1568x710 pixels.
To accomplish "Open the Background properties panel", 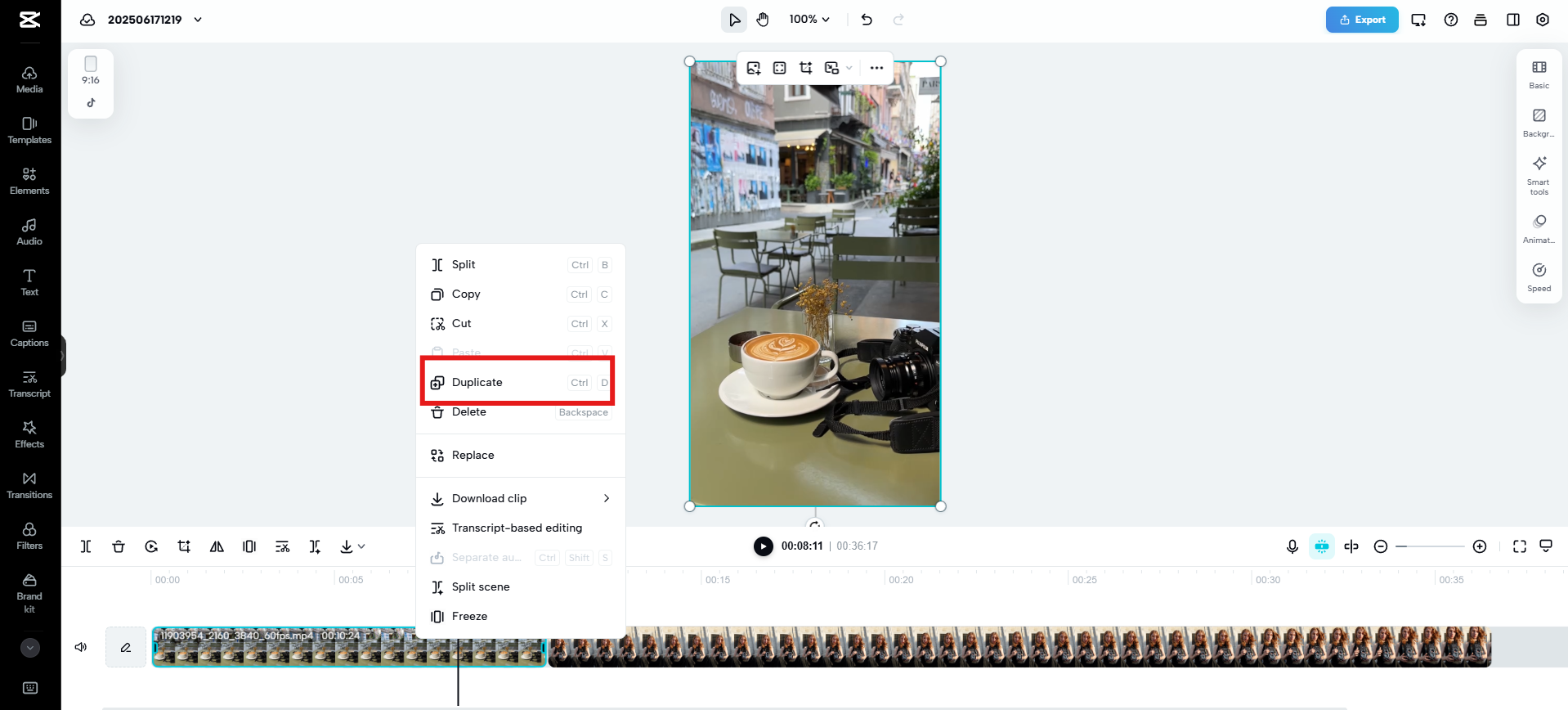I will pos(1539,123).
